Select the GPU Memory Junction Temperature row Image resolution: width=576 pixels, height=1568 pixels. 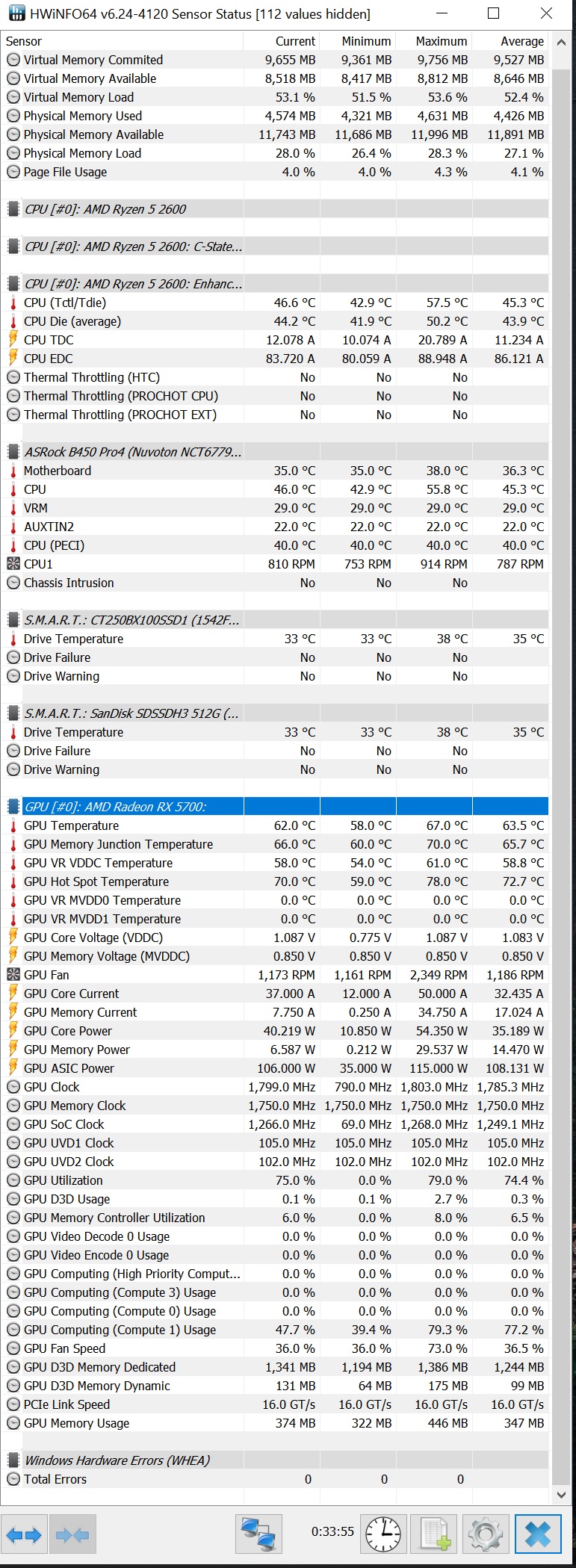(275, 844)
